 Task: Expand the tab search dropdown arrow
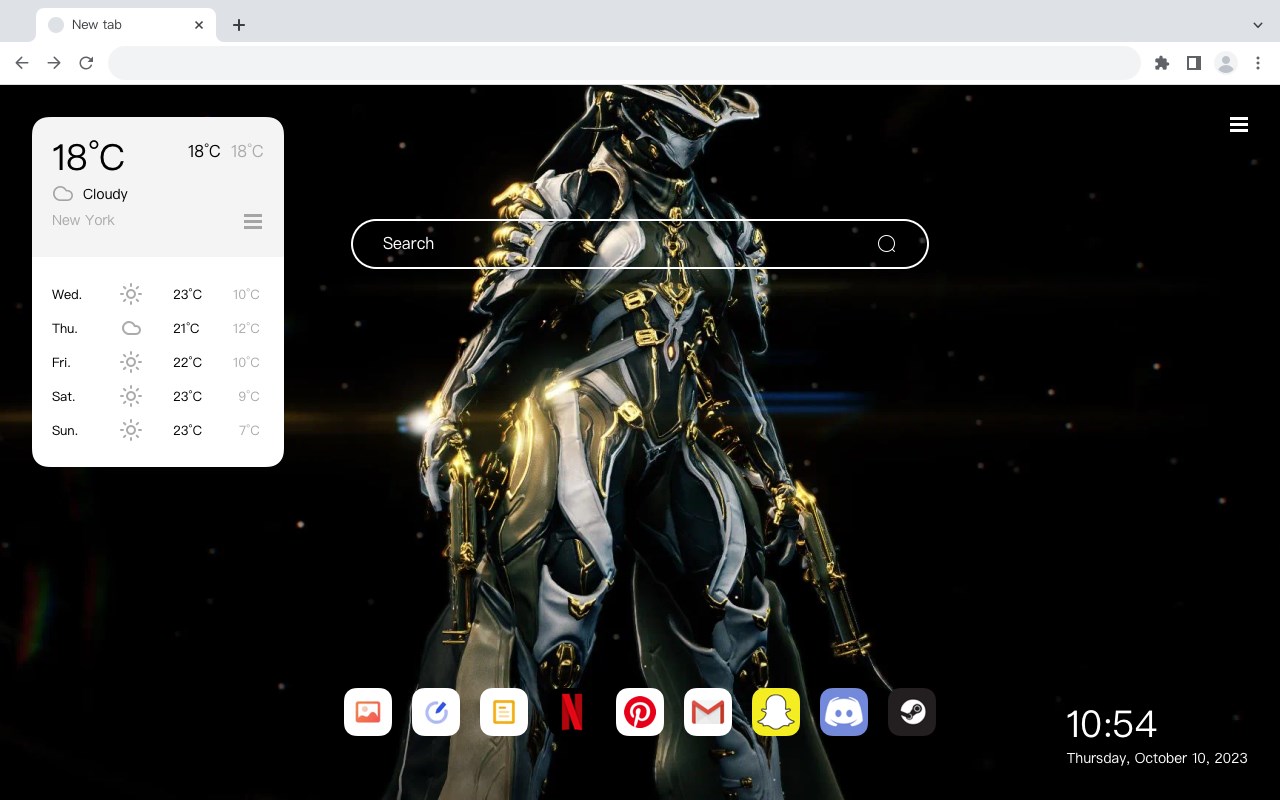[1258, 25]
